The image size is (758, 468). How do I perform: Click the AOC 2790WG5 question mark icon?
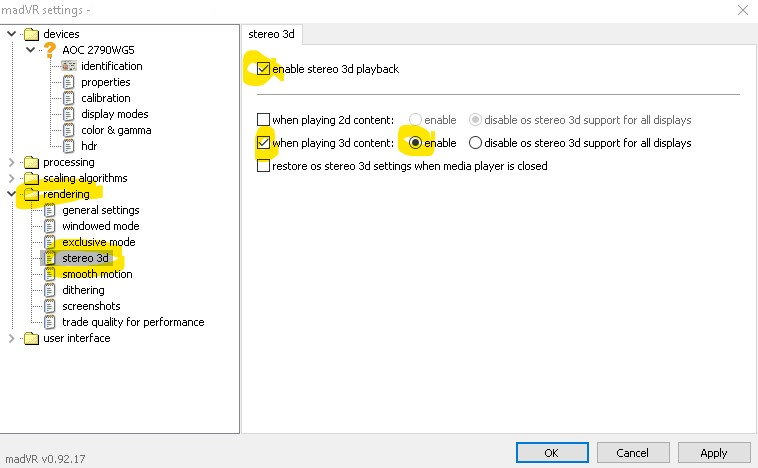tap(49, 49)
